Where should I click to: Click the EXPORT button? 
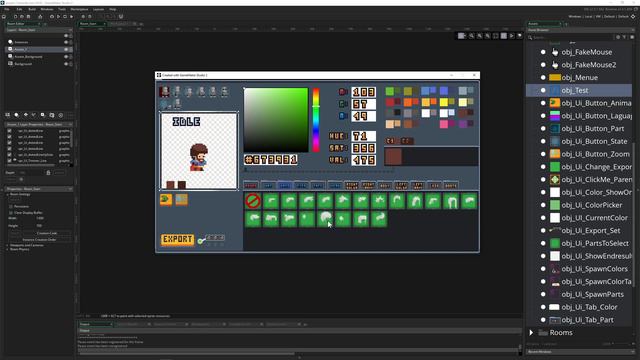click(x=178, y=239)
